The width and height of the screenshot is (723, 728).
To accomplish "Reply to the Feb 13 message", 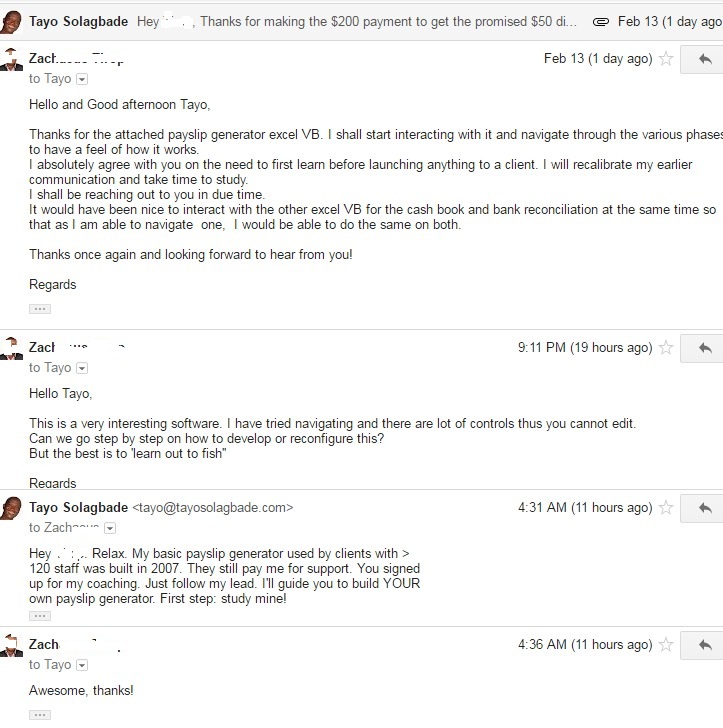I will 703,59.
